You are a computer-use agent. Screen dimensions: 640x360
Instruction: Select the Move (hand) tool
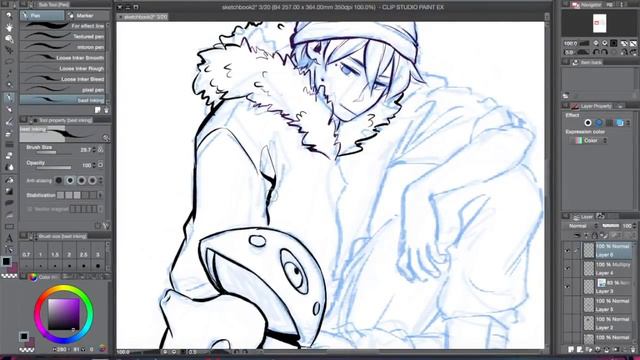(9, 27)
